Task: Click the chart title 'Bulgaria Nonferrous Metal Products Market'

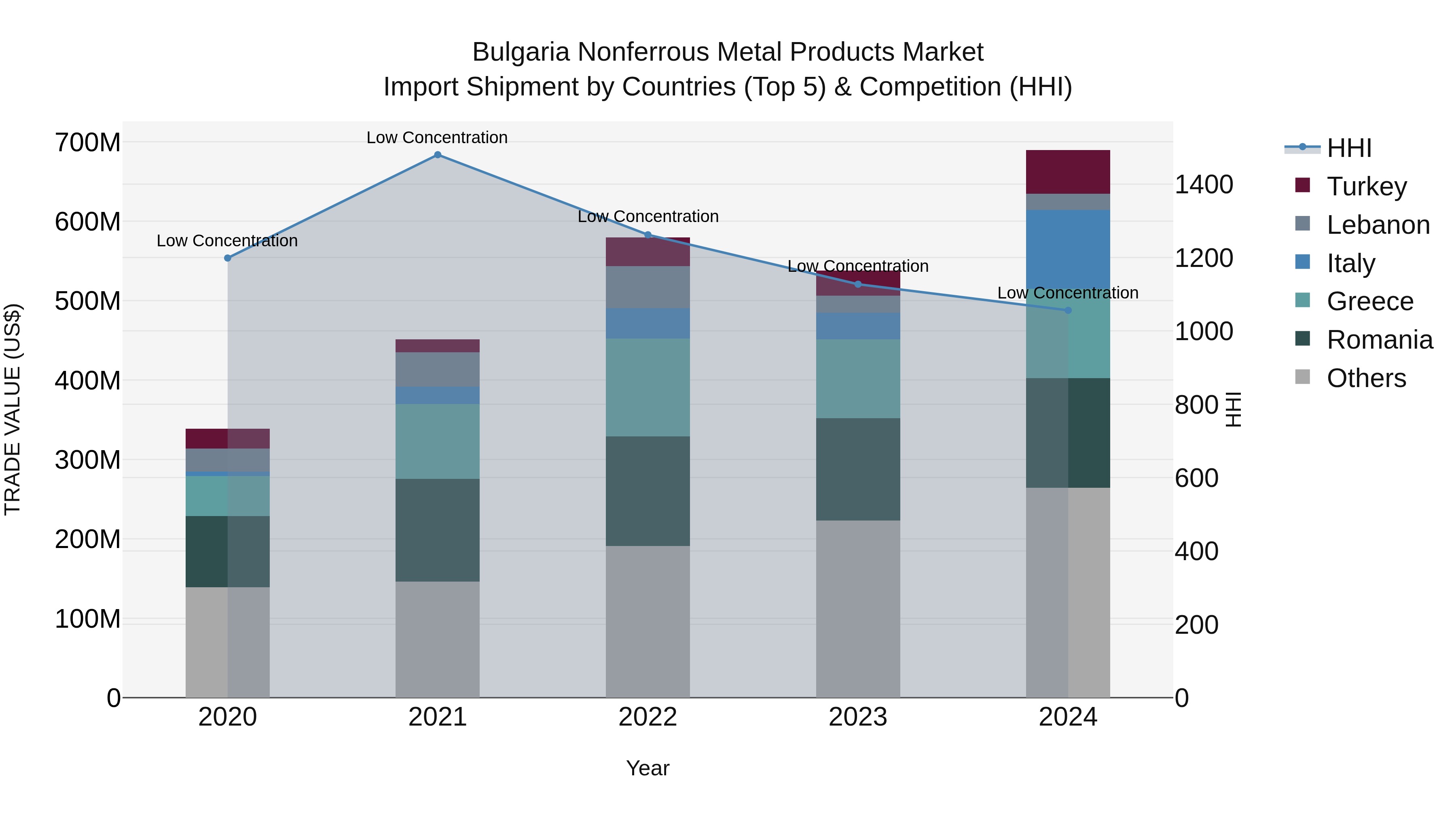Action: click(x=728, y=52)
